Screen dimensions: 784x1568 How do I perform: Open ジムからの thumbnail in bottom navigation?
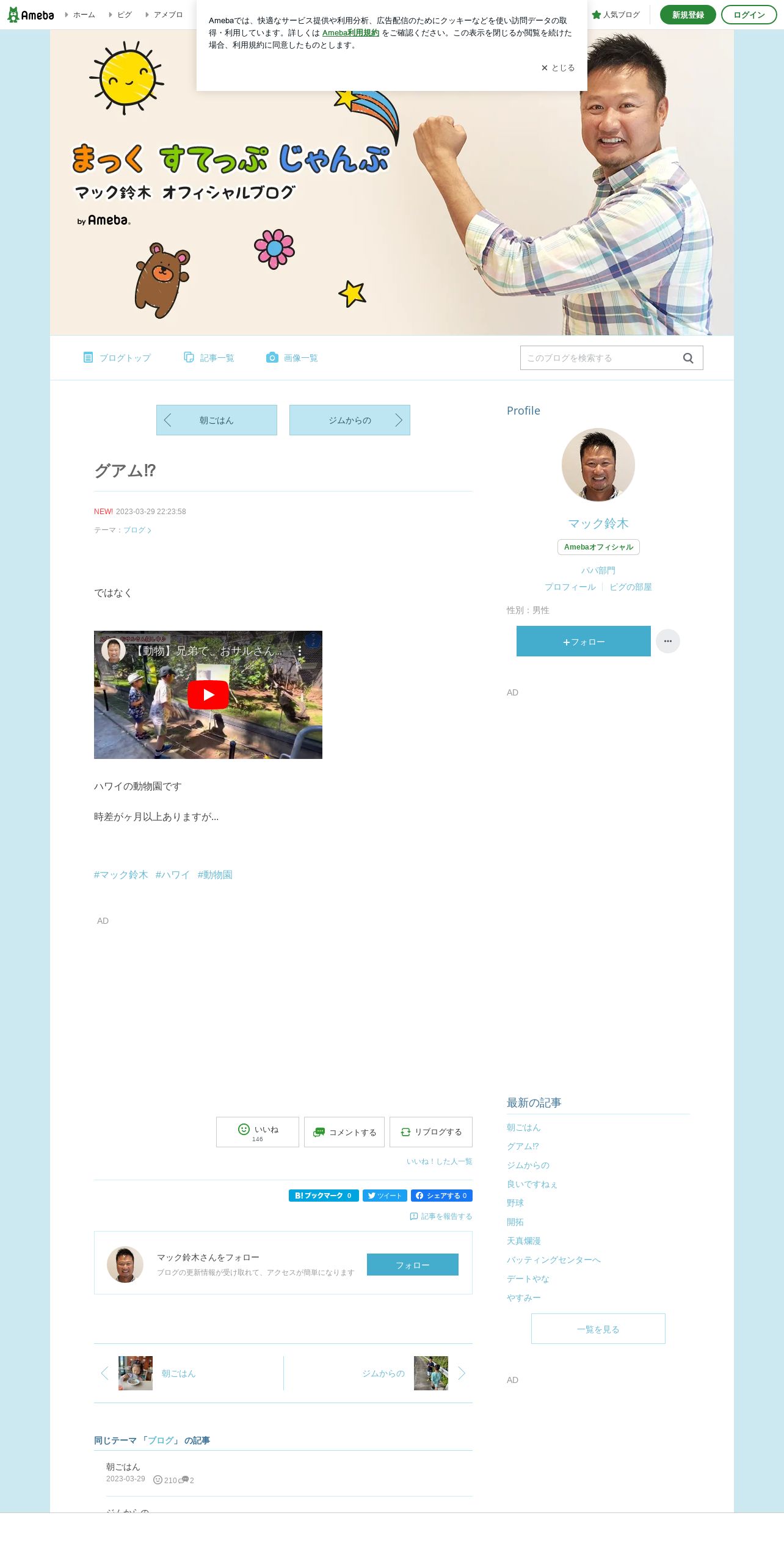click(x=431, y=1373)
